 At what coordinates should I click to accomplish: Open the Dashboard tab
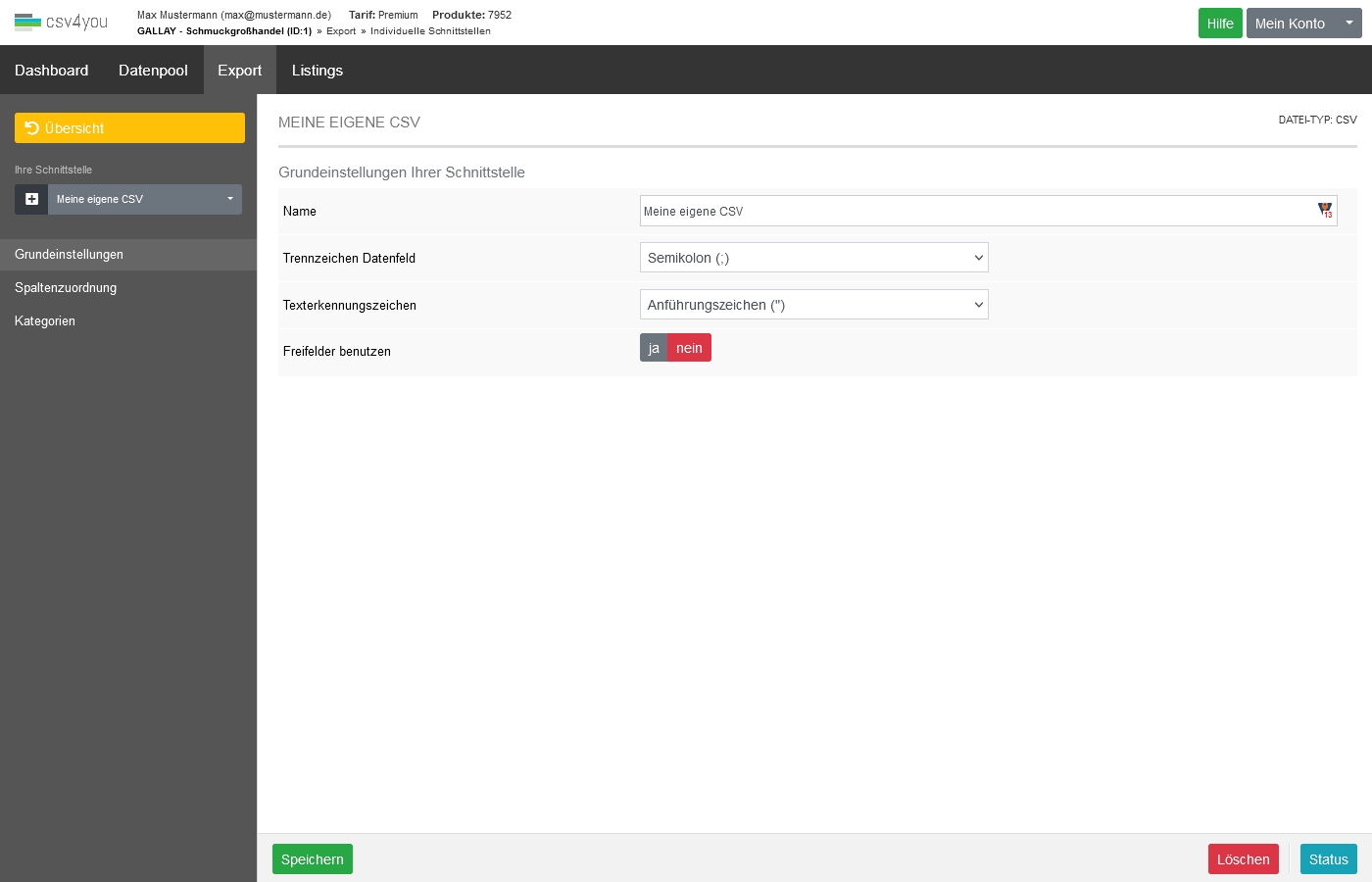[x=51, y=71]
